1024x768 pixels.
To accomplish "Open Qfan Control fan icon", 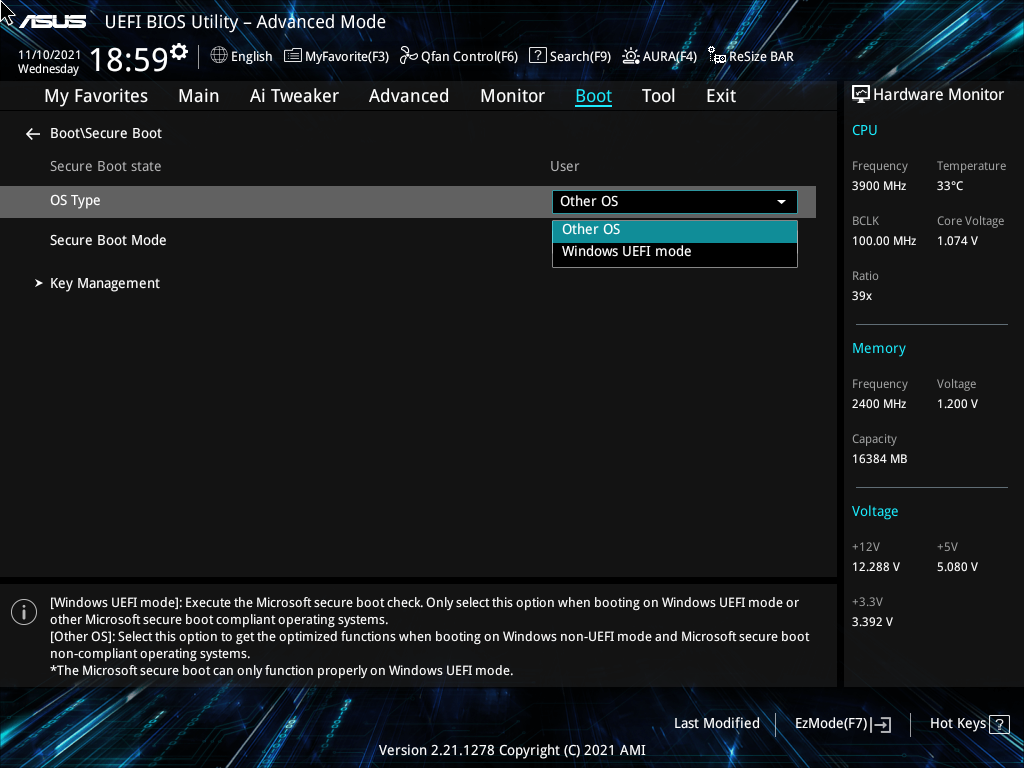I will [x=409, y=56].
